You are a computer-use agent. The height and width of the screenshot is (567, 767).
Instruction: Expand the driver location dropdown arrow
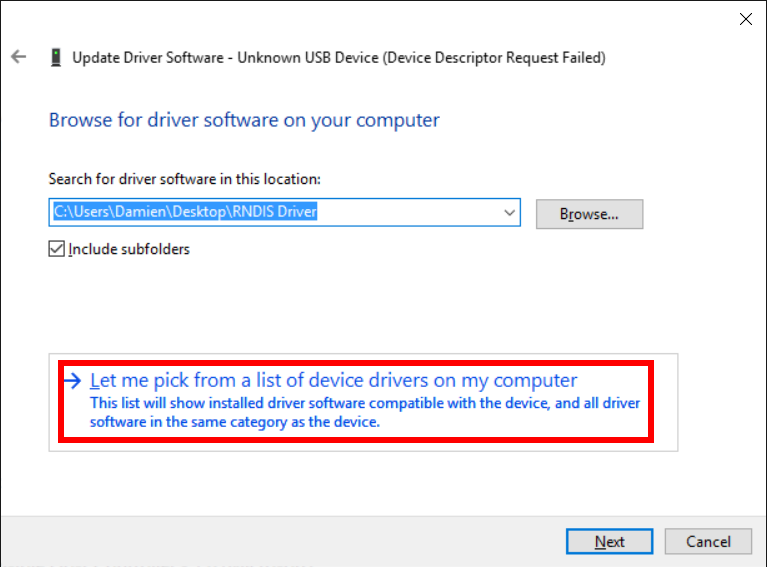[509, 212]
